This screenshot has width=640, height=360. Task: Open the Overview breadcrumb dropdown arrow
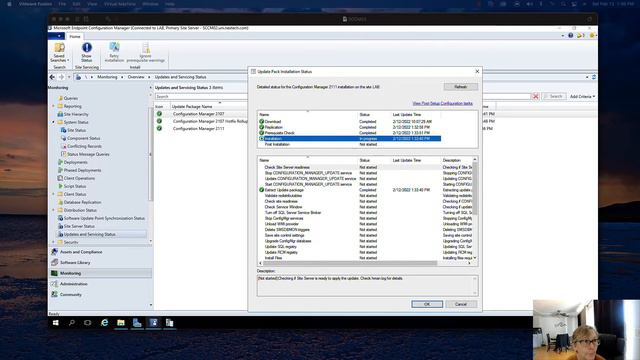point(149,77)
